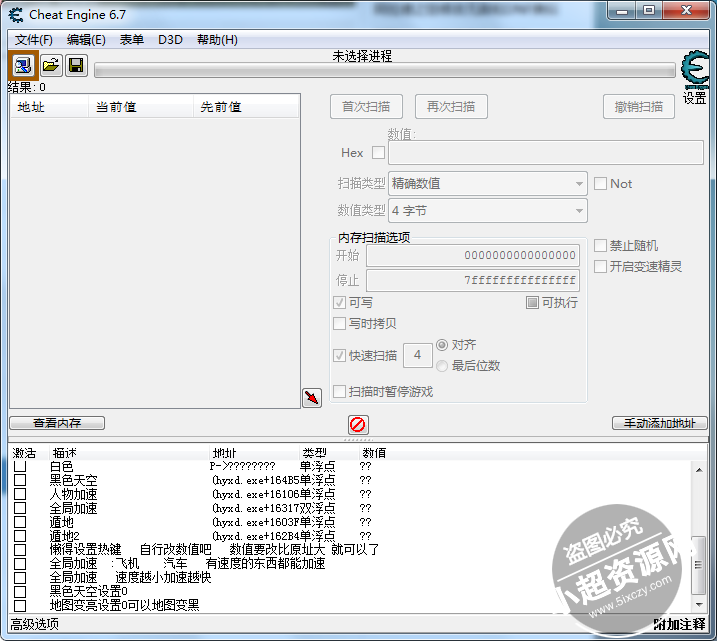The width and height of the screenshot is (717, 641).
Task: Click the save floppy disk icon
Action: (x=76, y=66)
